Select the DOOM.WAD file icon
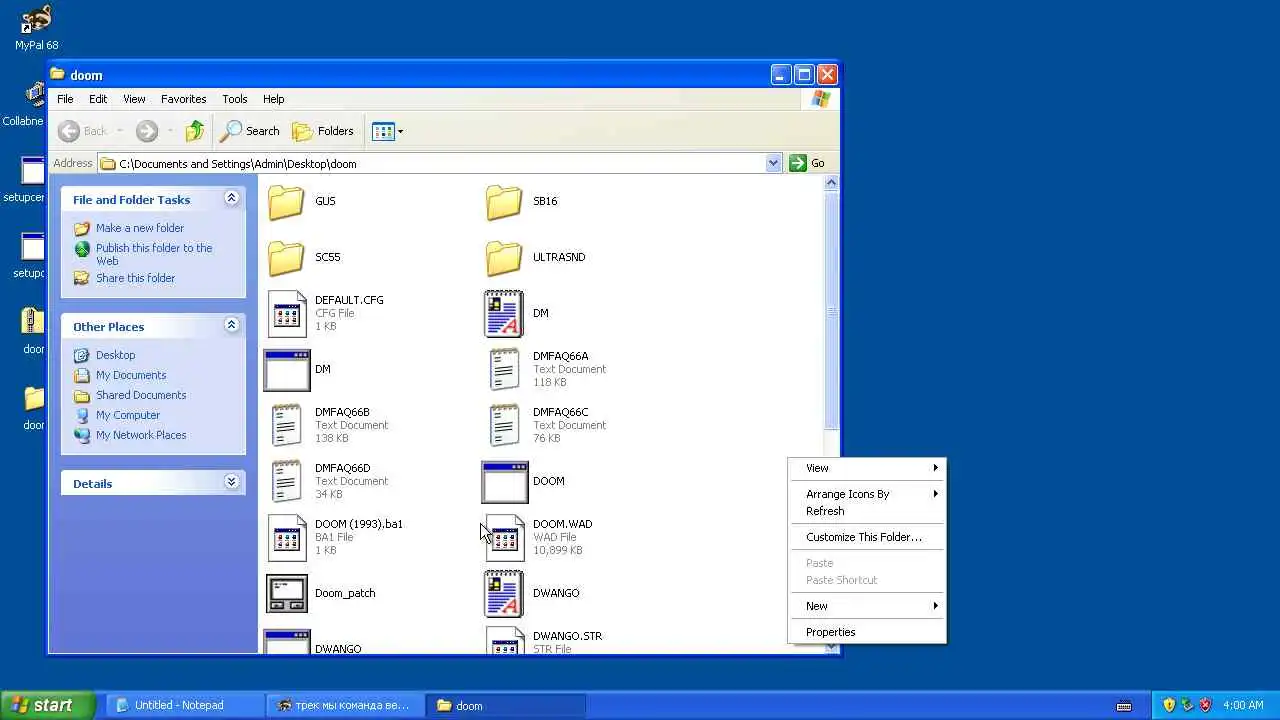 click(x=504, y=537)
